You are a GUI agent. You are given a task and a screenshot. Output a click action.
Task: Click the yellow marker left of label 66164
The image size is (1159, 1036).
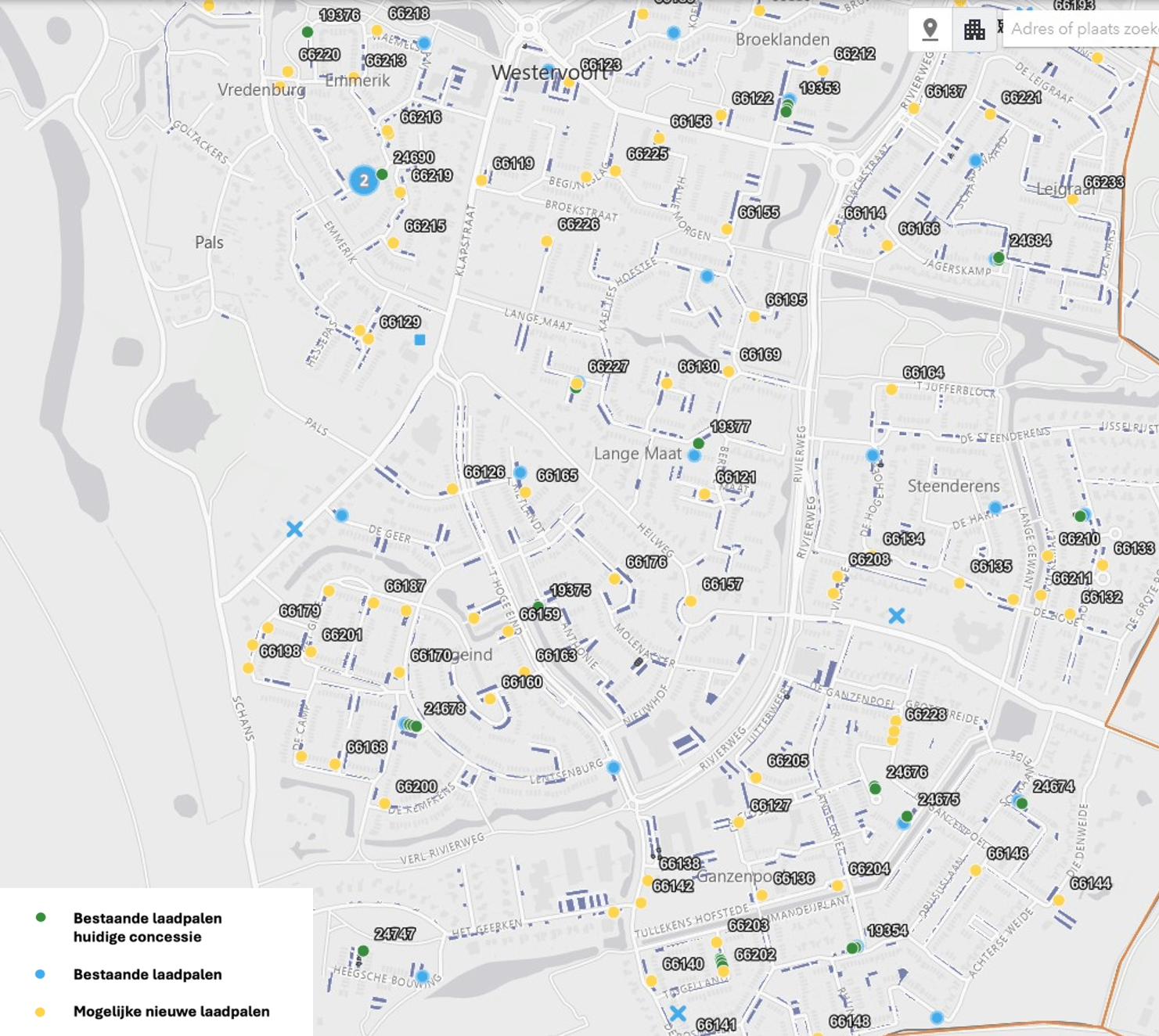click(891, 389)
